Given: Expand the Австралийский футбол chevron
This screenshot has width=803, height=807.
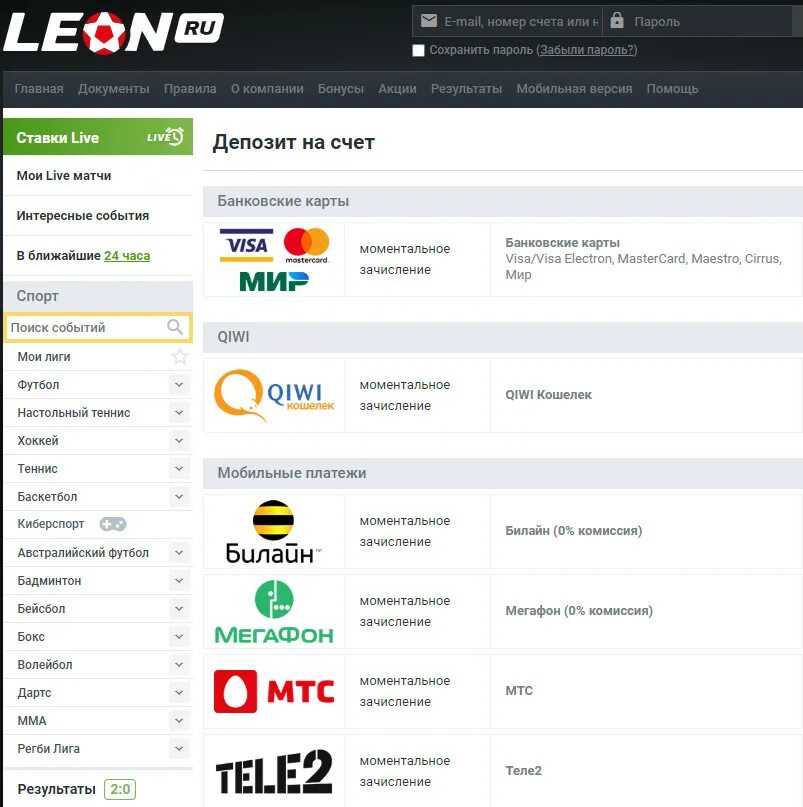Looking at the screenshot, I should pos(179,552).
